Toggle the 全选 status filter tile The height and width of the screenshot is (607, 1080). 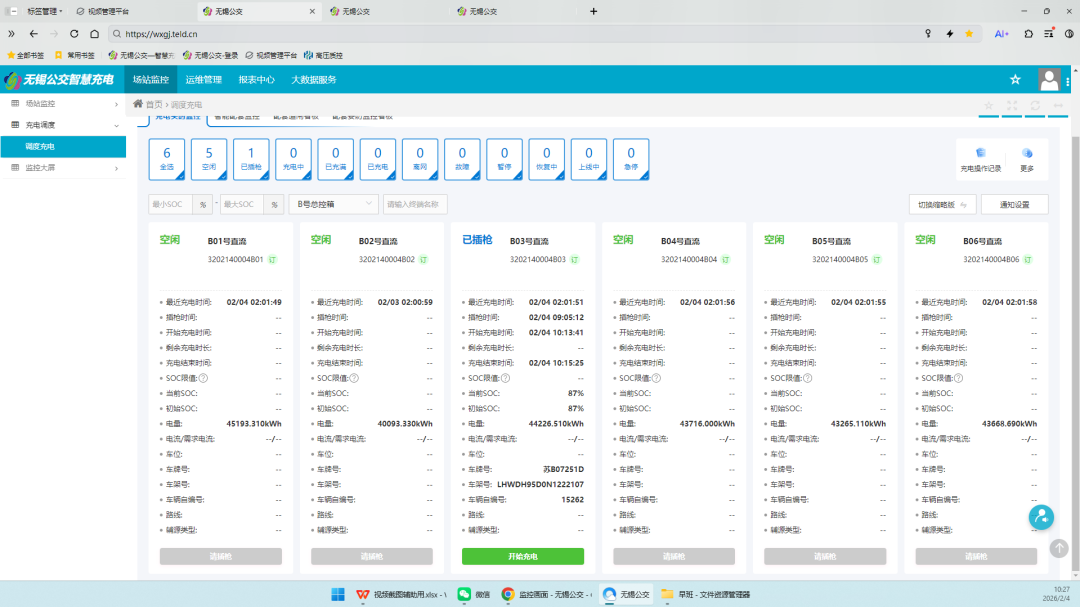tap(166, 159)
